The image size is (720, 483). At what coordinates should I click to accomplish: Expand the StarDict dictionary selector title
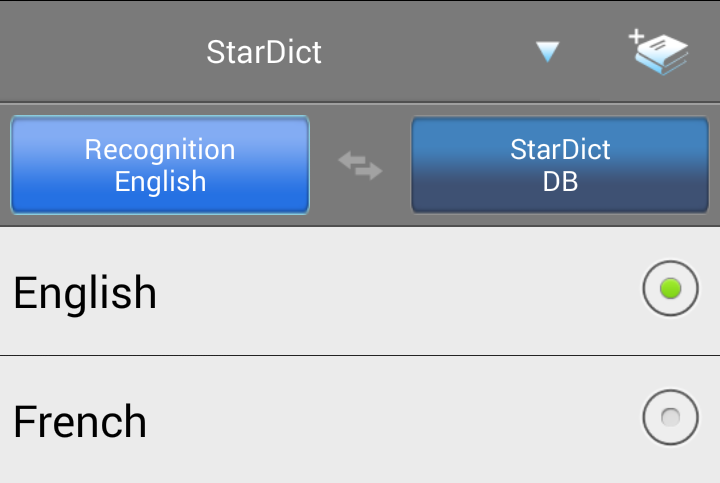click(x=264, y=52)
